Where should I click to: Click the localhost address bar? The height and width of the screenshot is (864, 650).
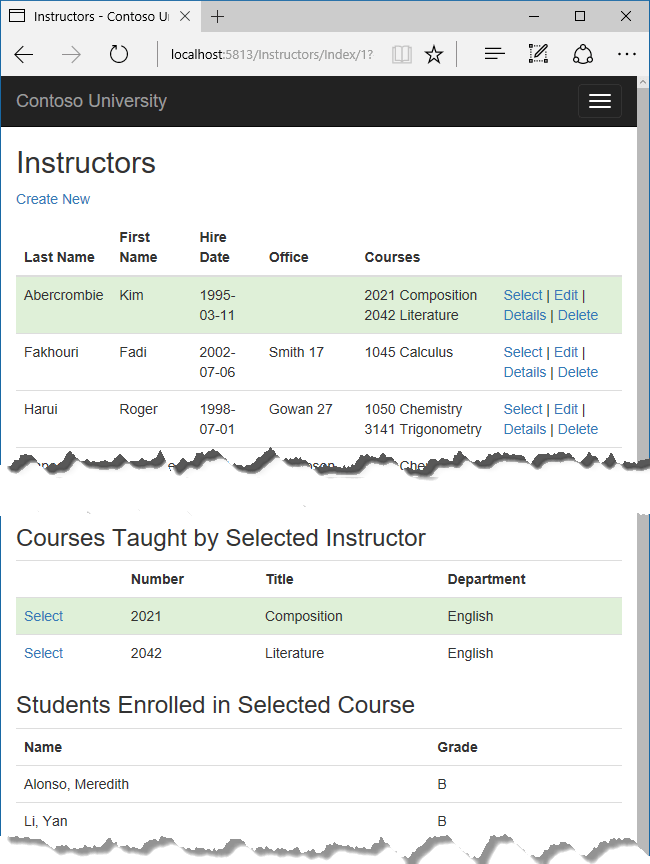(270, 55)
